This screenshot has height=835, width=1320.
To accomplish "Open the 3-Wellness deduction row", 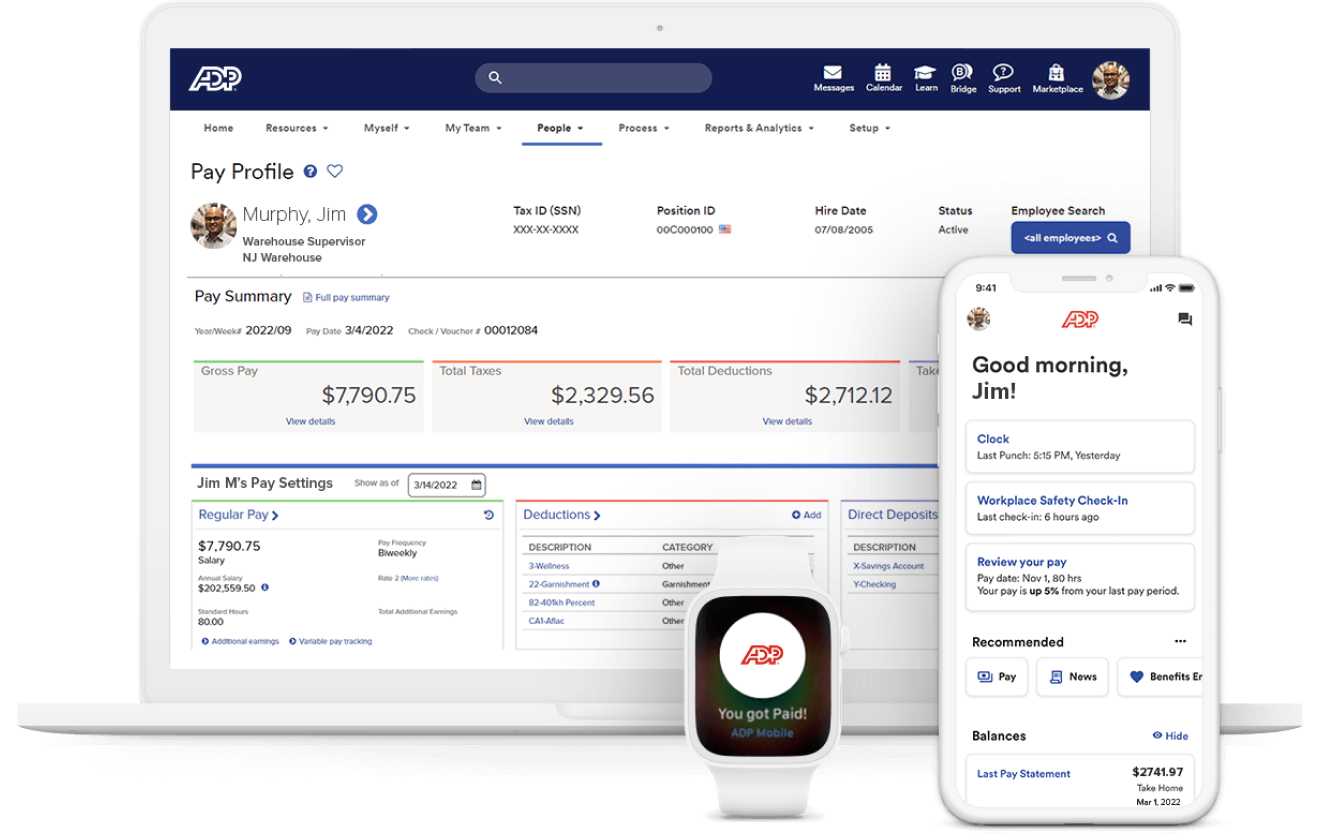I will 548,566.
